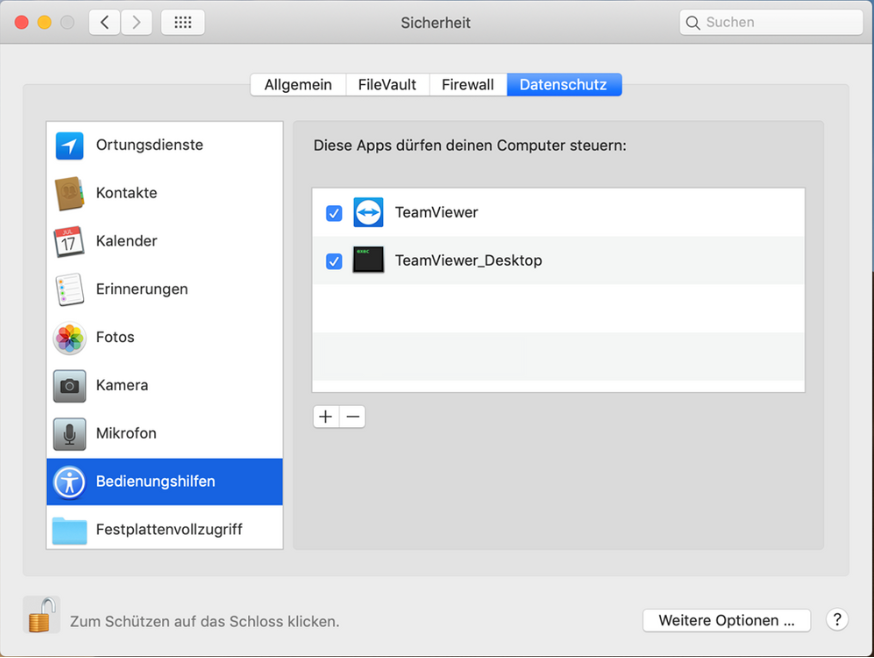The width and height of the screenshot is (874, 658).
Task: Switch to the Firewall tab
Action: pos(468,85)
